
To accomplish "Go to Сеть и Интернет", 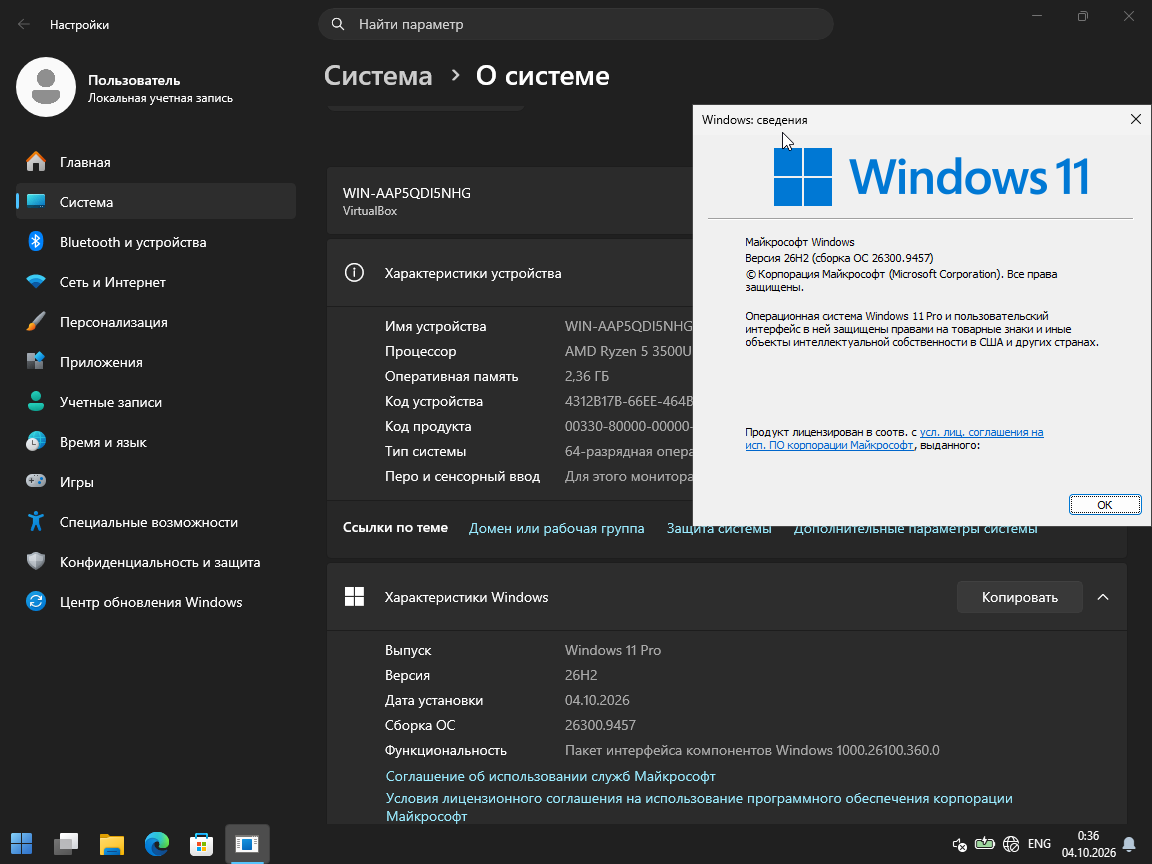I will (156, 281).
